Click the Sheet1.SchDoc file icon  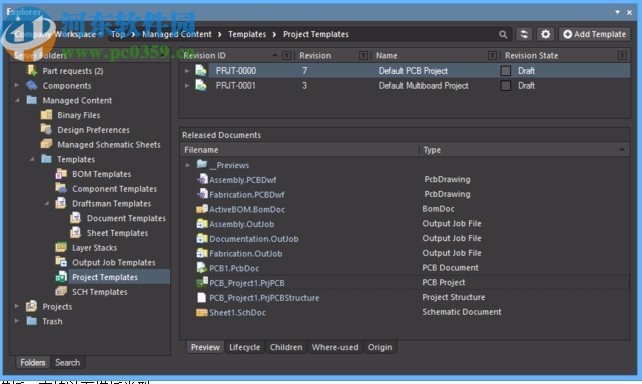(x=202, y=312)
